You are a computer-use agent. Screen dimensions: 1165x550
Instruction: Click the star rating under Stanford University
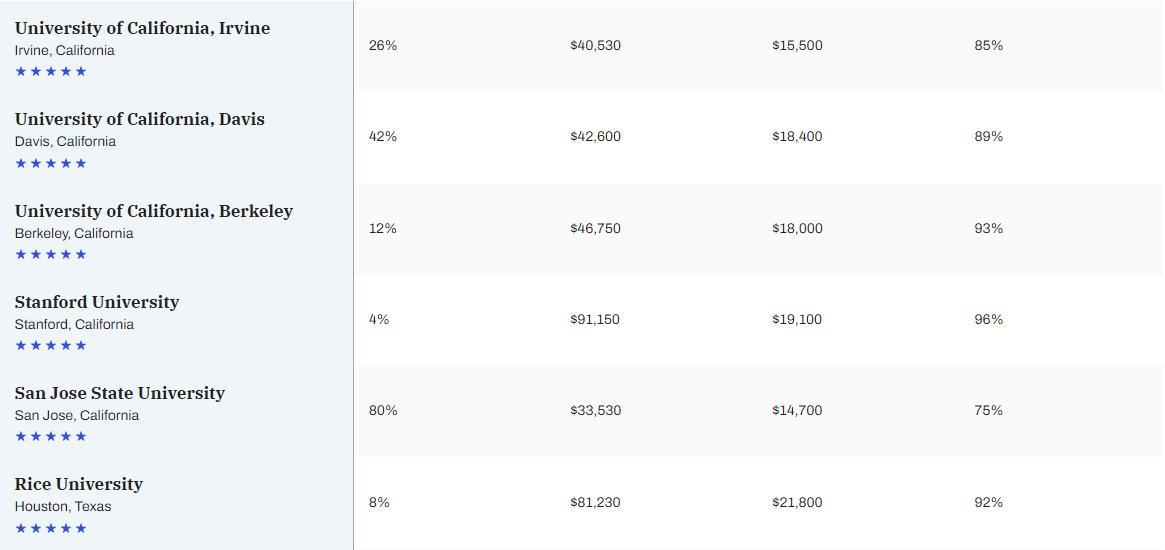point(51,345)
